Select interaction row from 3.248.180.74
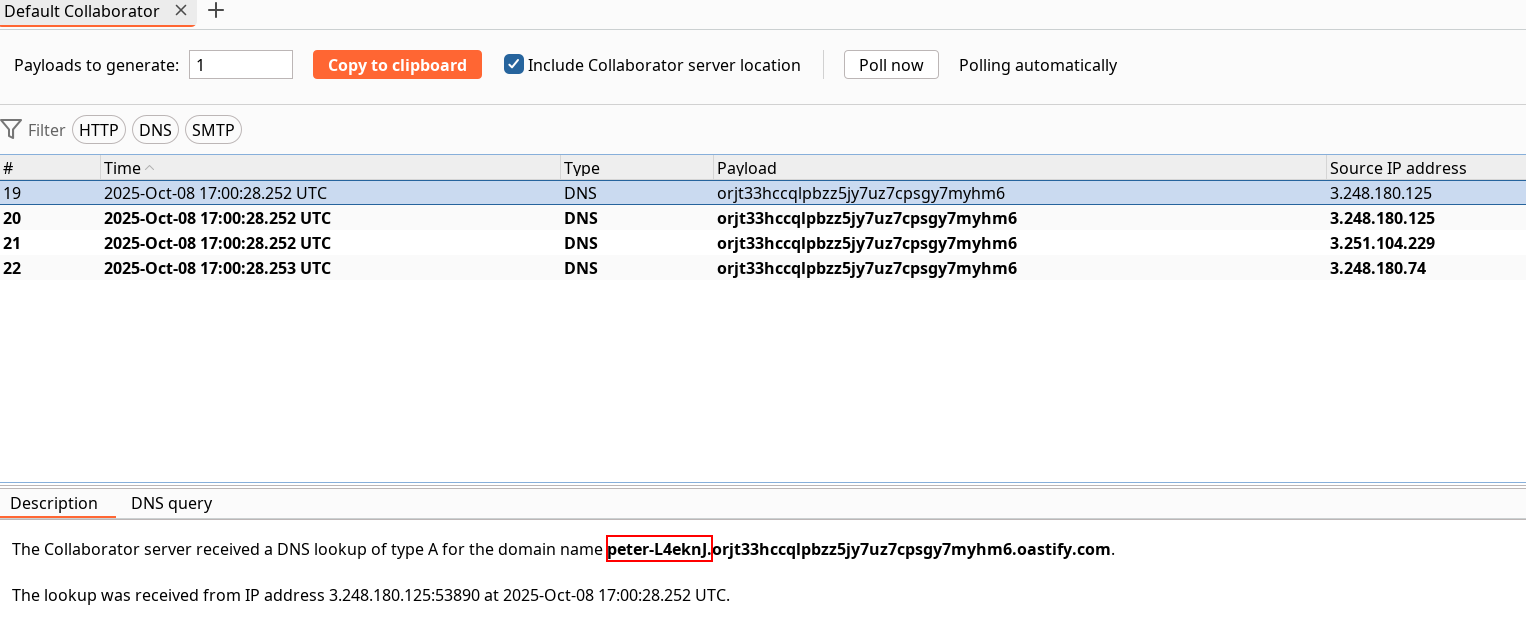The width and height of the screenshot is (1526, 619). (1377, 268)
